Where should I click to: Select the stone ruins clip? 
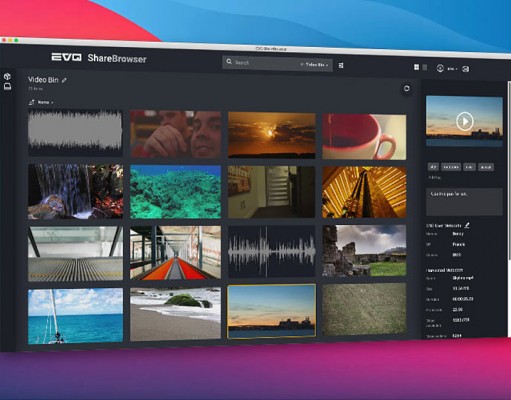click(x=364, y=251)
